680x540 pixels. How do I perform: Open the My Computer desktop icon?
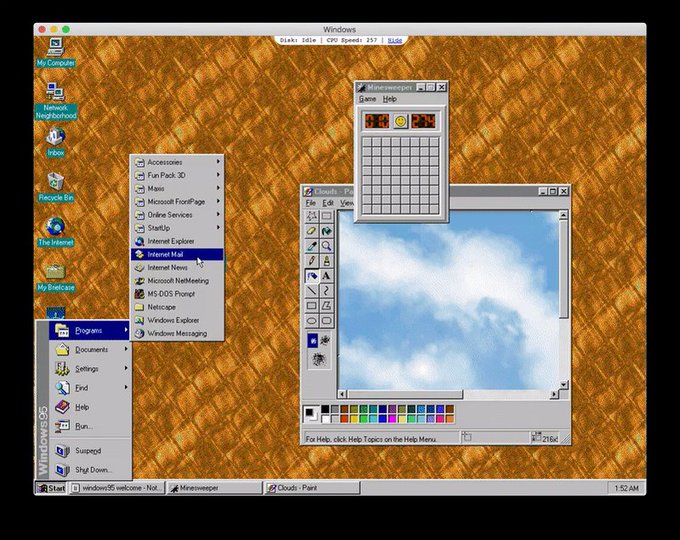coord(56,52)
